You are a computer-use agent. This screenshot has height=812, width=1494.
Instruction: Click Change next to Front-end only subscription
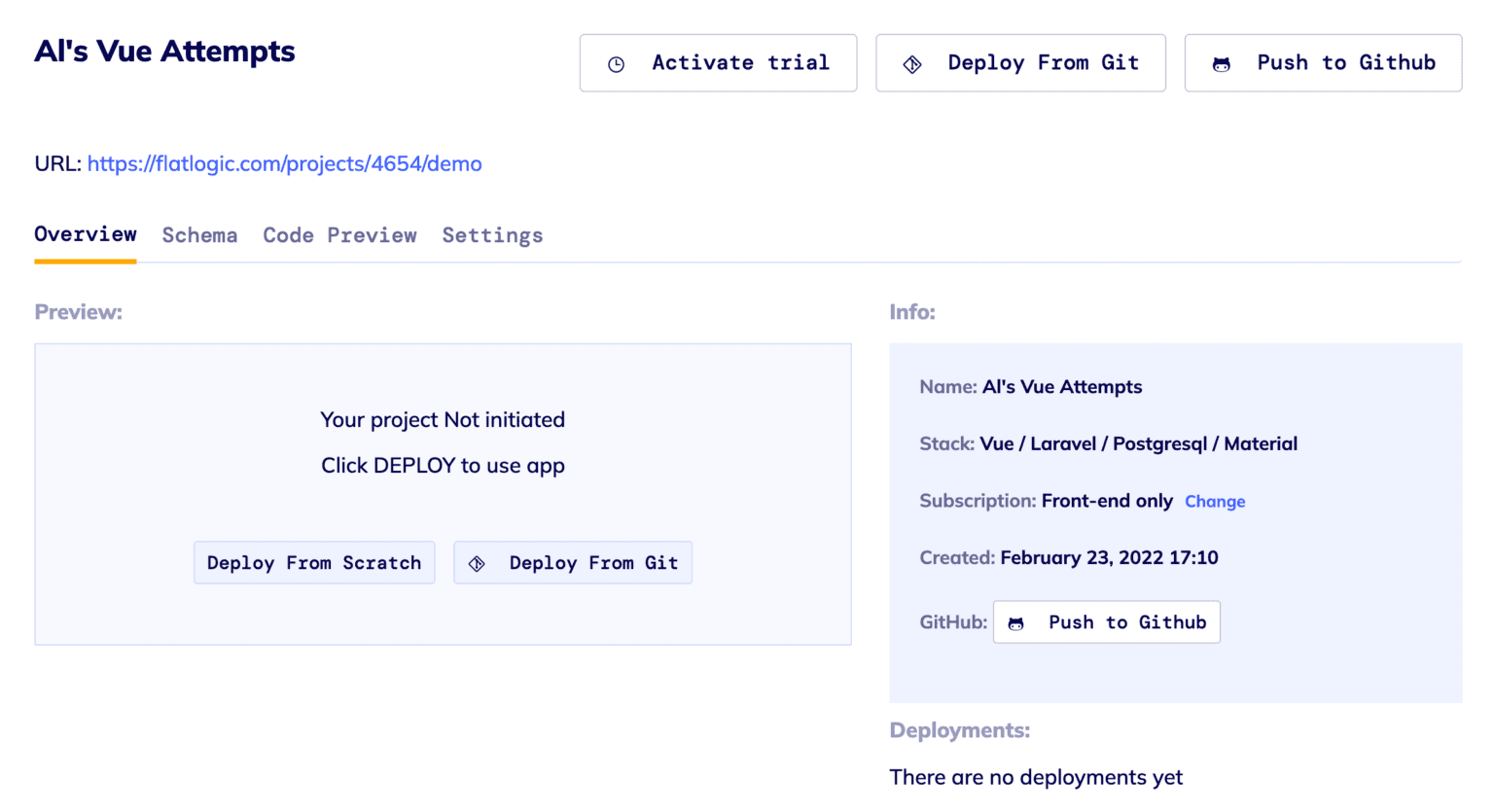click(1214, 501)
